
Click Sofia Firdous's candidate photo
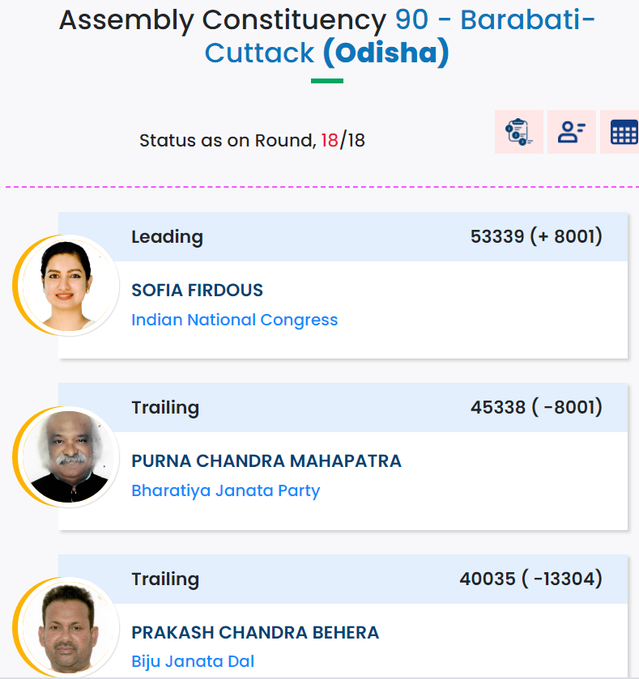[x=67, y=286]
